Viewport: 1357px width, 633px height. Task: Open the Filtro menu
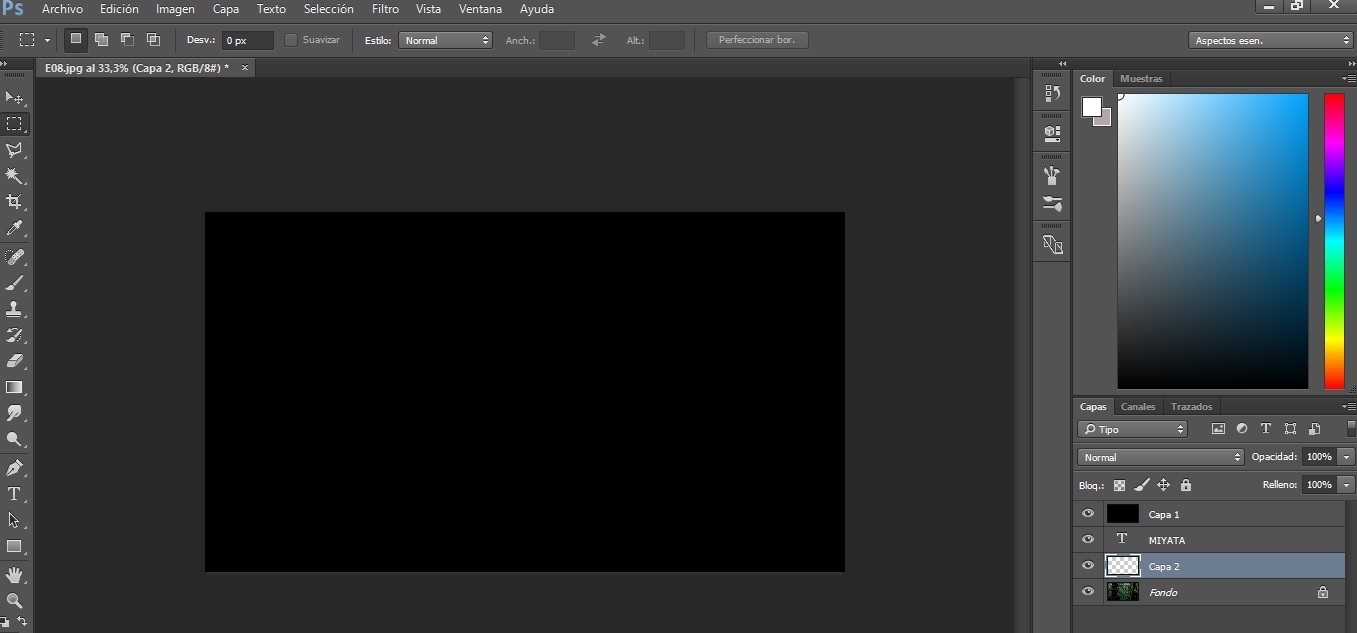tap(385, 9)
